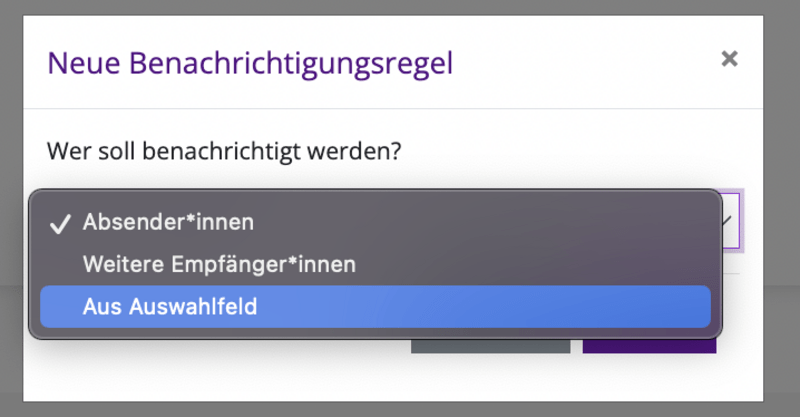
Task: Click the Neue Benachrichtigungsregel title text
Action: tap(250, 65)
